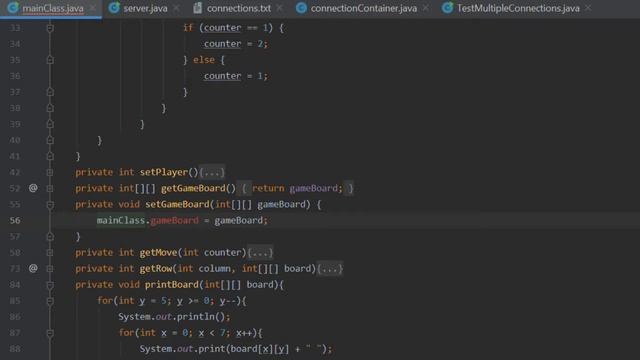The width and height of the screenshot is (640, 360).
Task: Click the printBoard method name
Action: coord(172,284)
